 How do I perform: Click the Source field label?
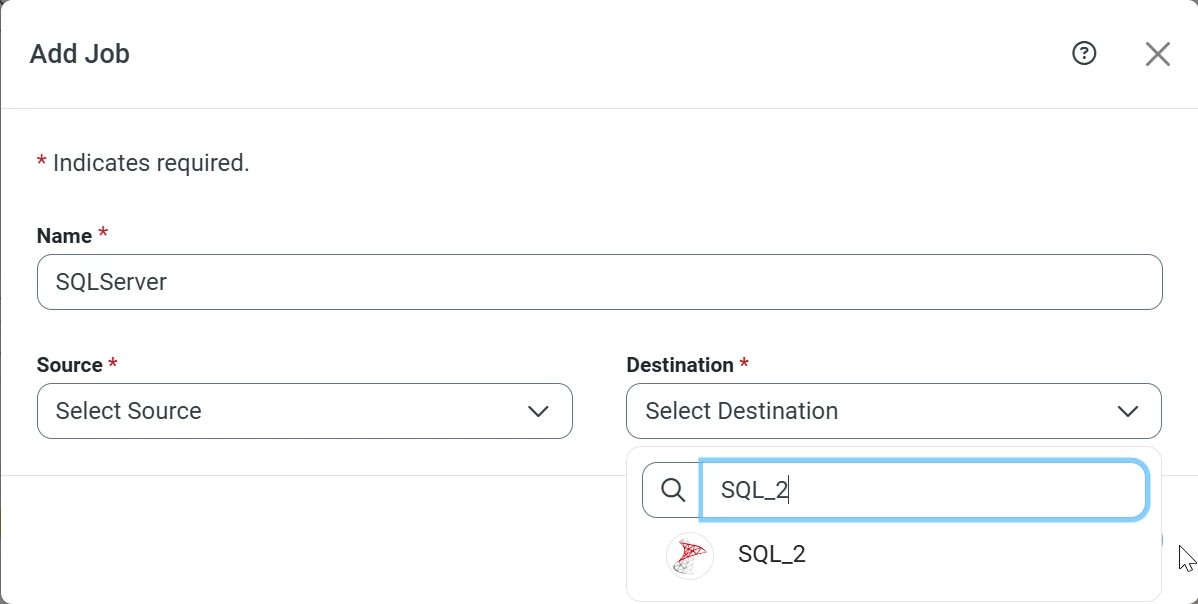tap(69, 365)
